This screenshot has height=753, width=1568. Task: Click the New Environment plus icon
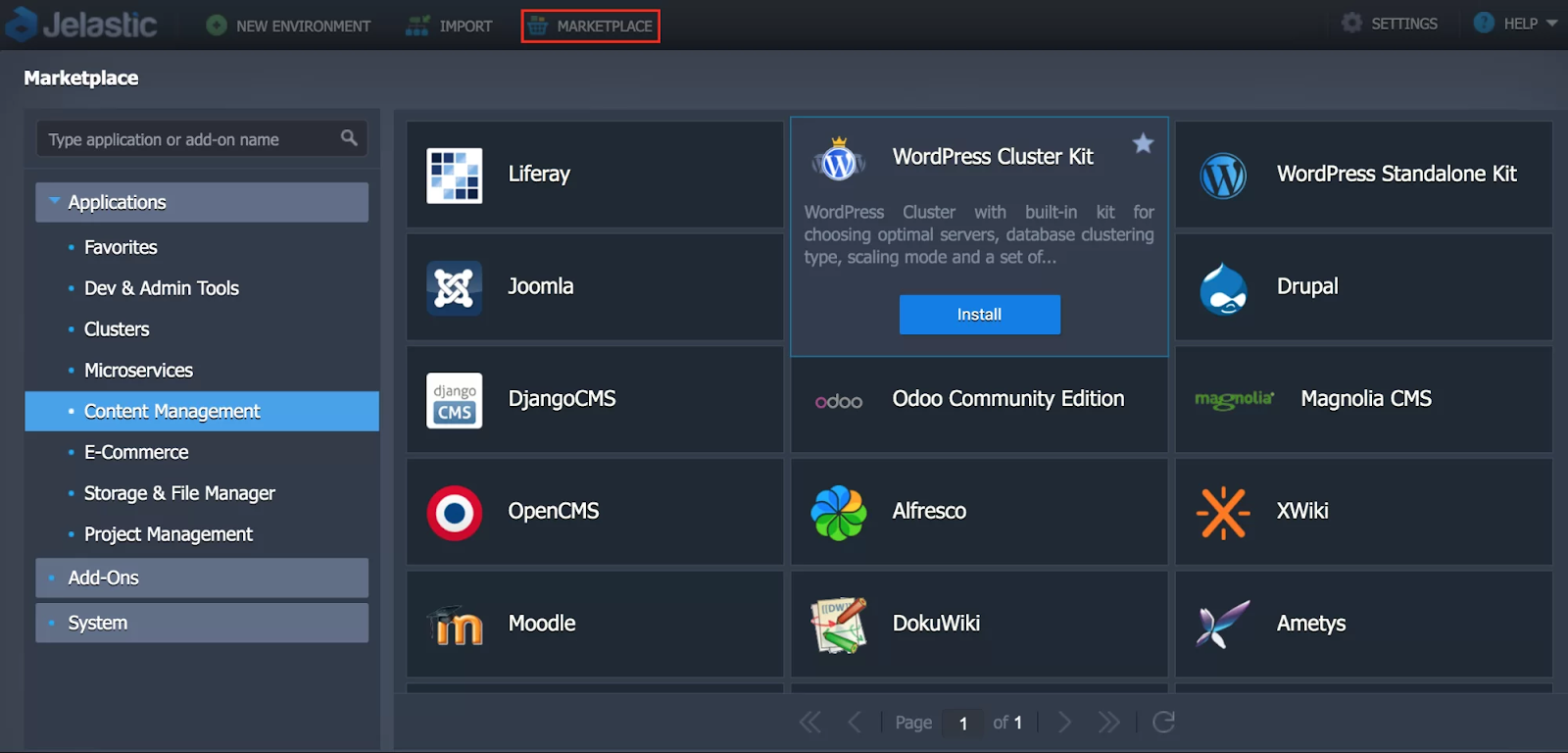click(217, 25)
